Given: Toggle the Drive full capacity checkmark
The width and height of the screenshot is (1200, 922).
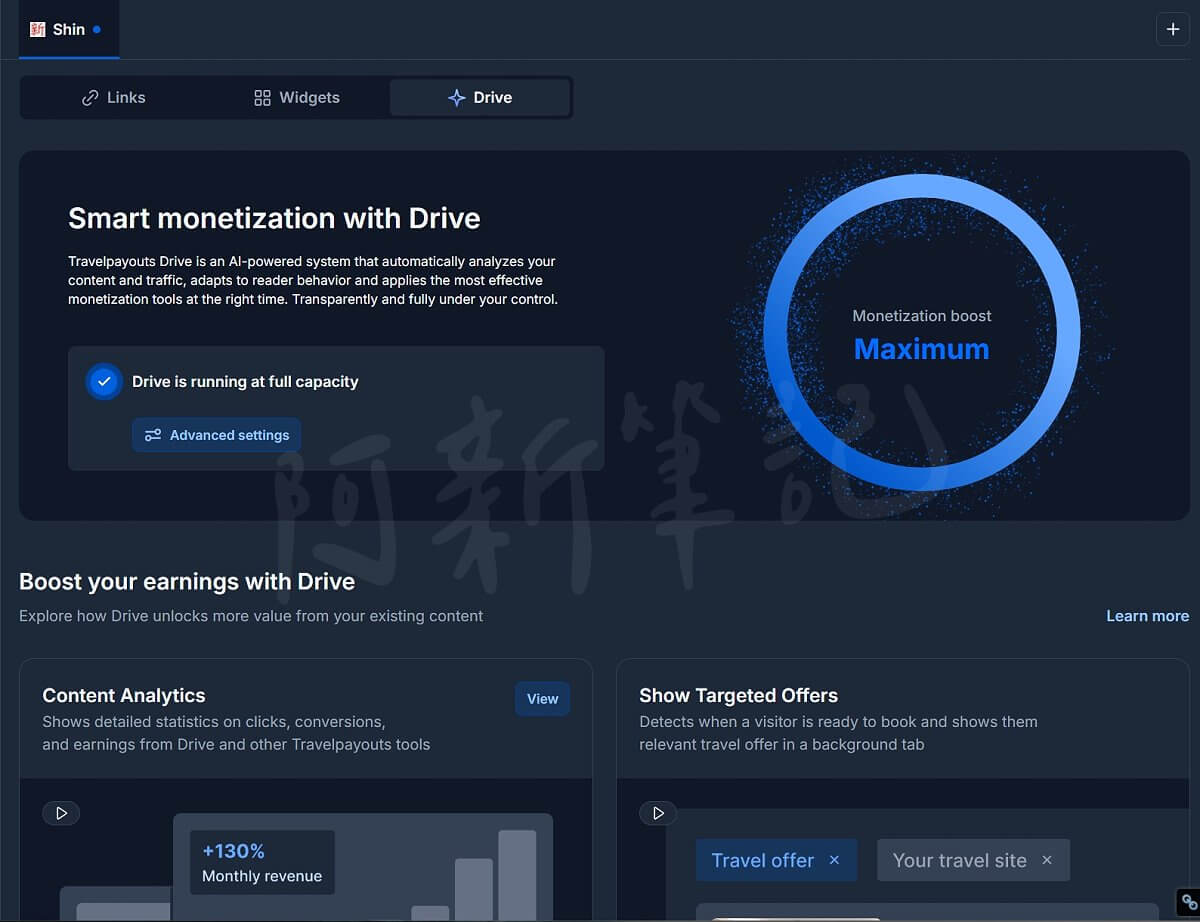Looking at the screenshot, I should point(104,381).
